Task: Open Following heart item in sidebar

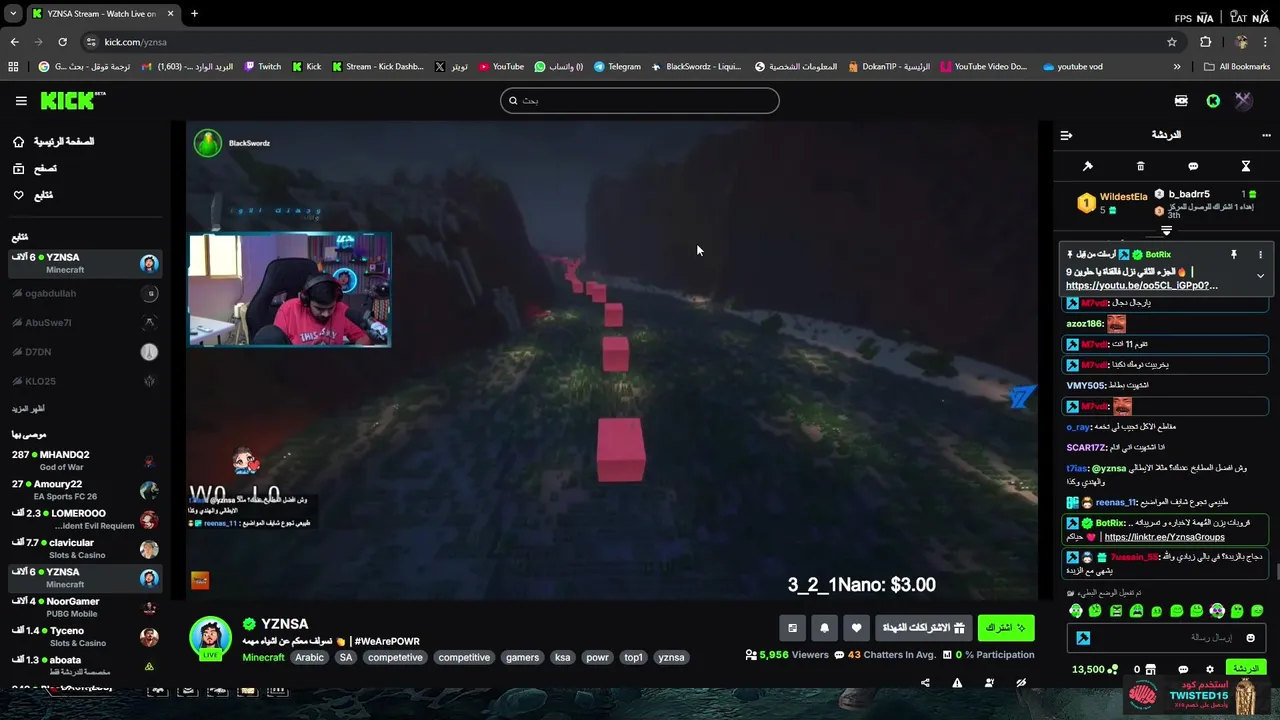Action: coord(32,196)
